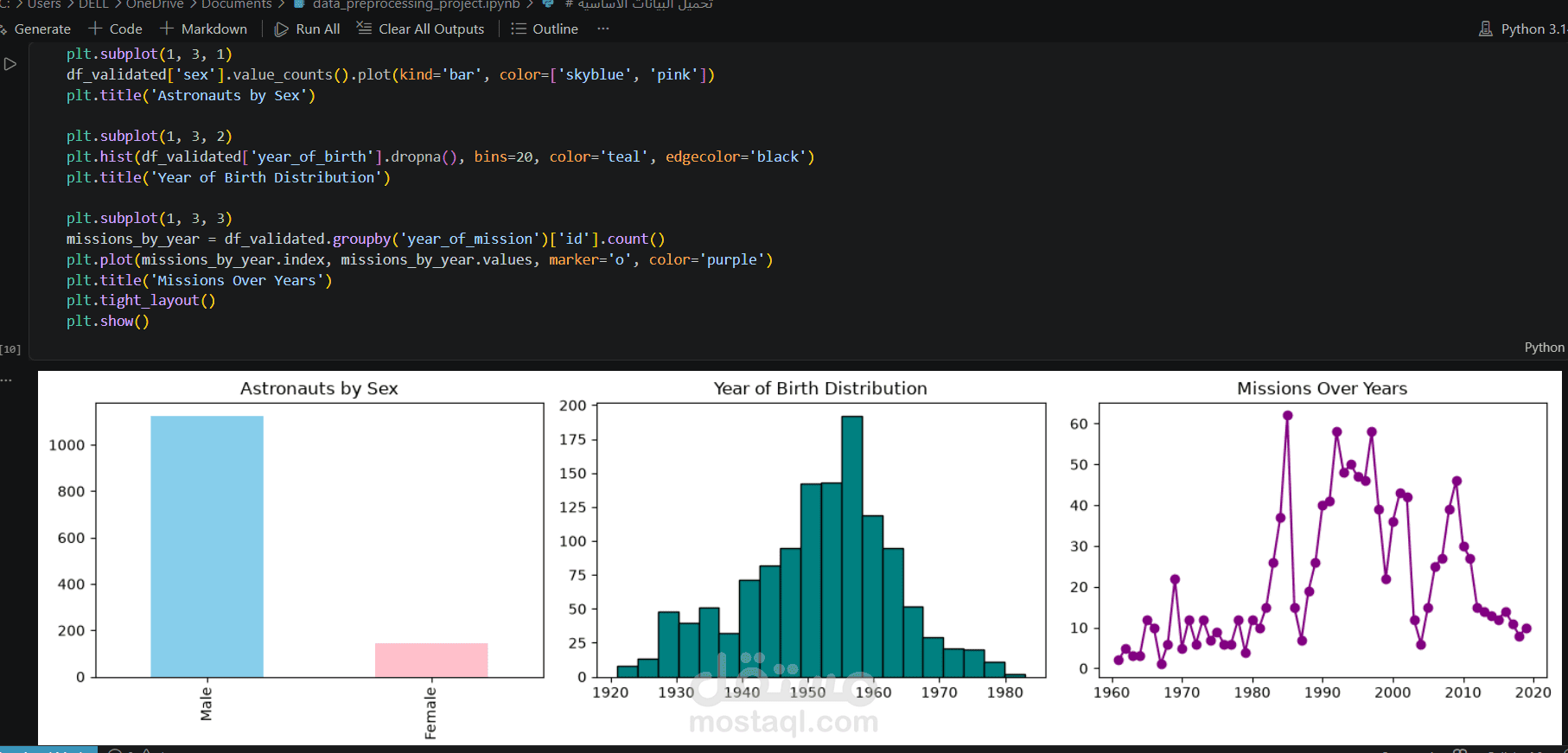Open the toolbar more actions ellipsis
This screenshot has height=753, width=1568.
click(x=603, y=29)
